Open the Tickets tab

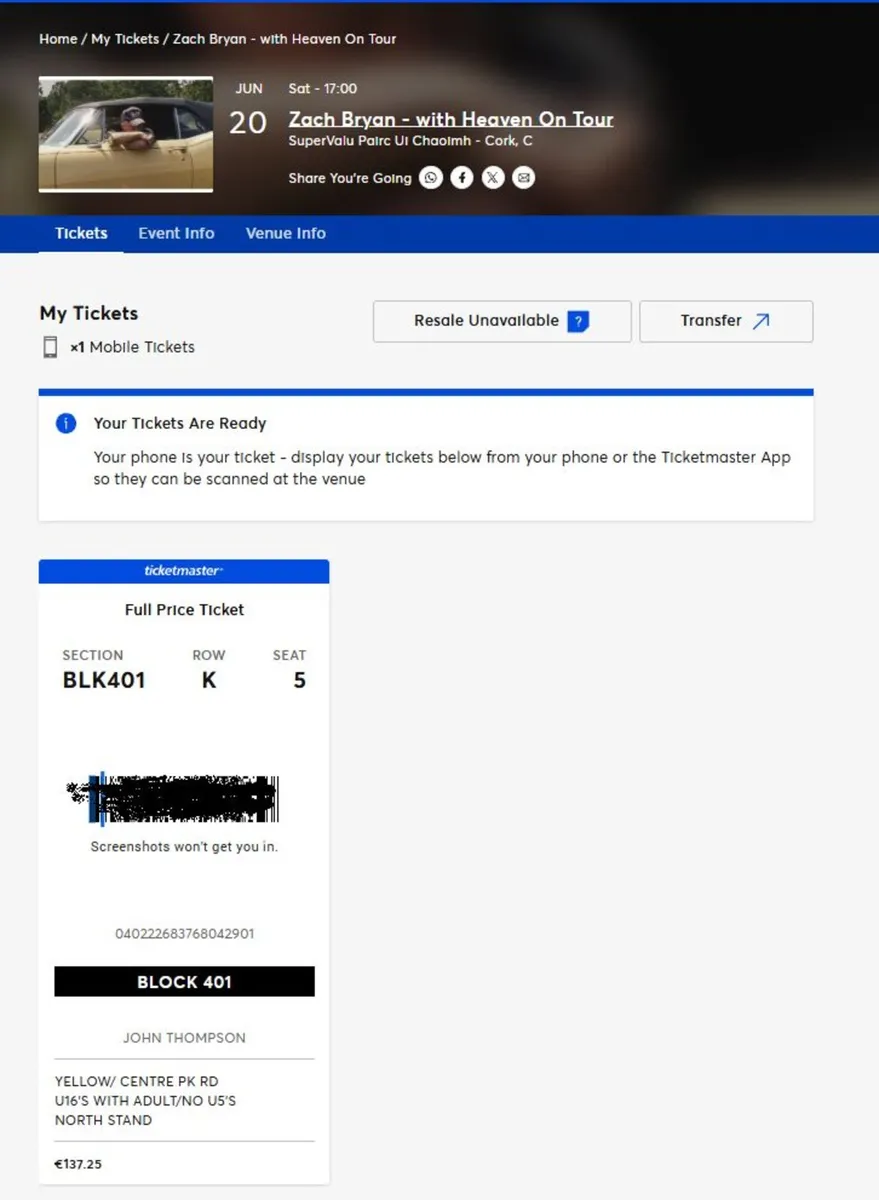[x=81, y=233]
